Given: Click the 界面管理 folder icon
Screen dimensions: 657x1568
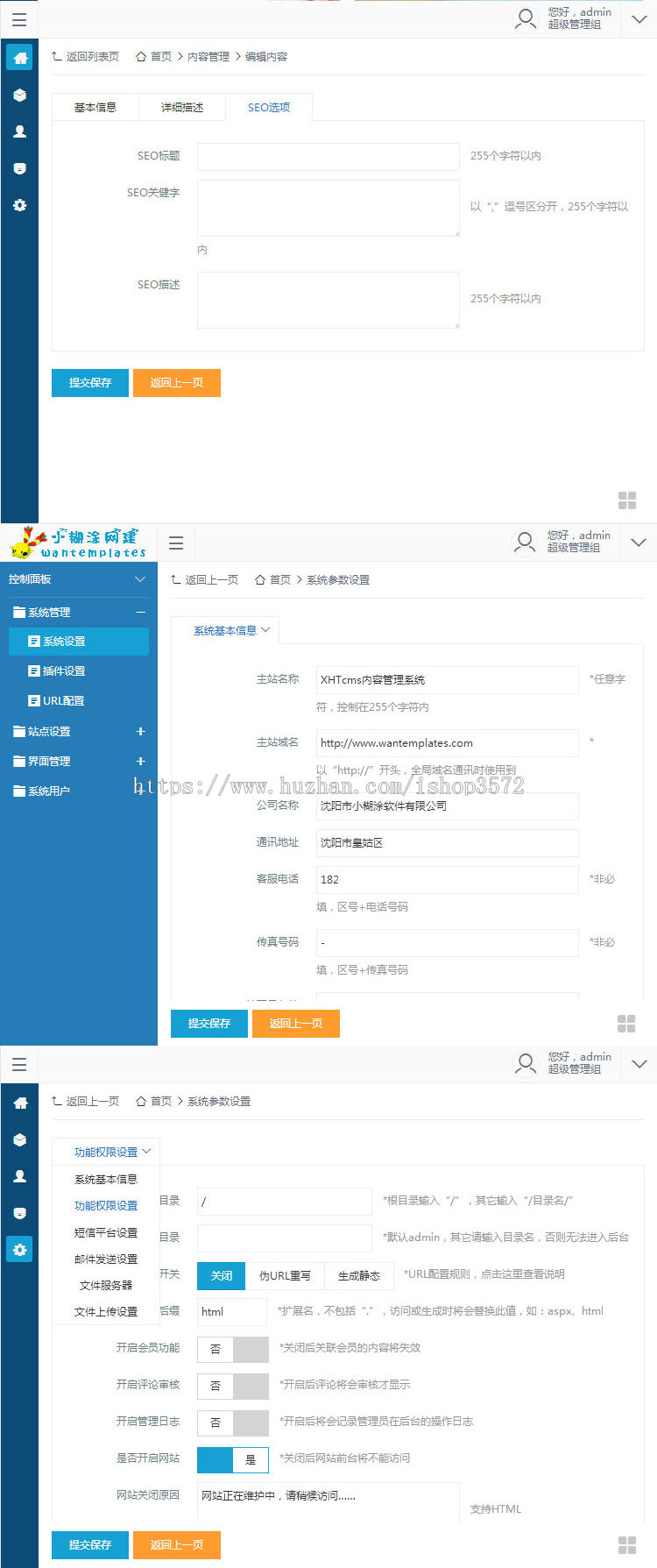Looking at the screenshot, I should (18, 761).
